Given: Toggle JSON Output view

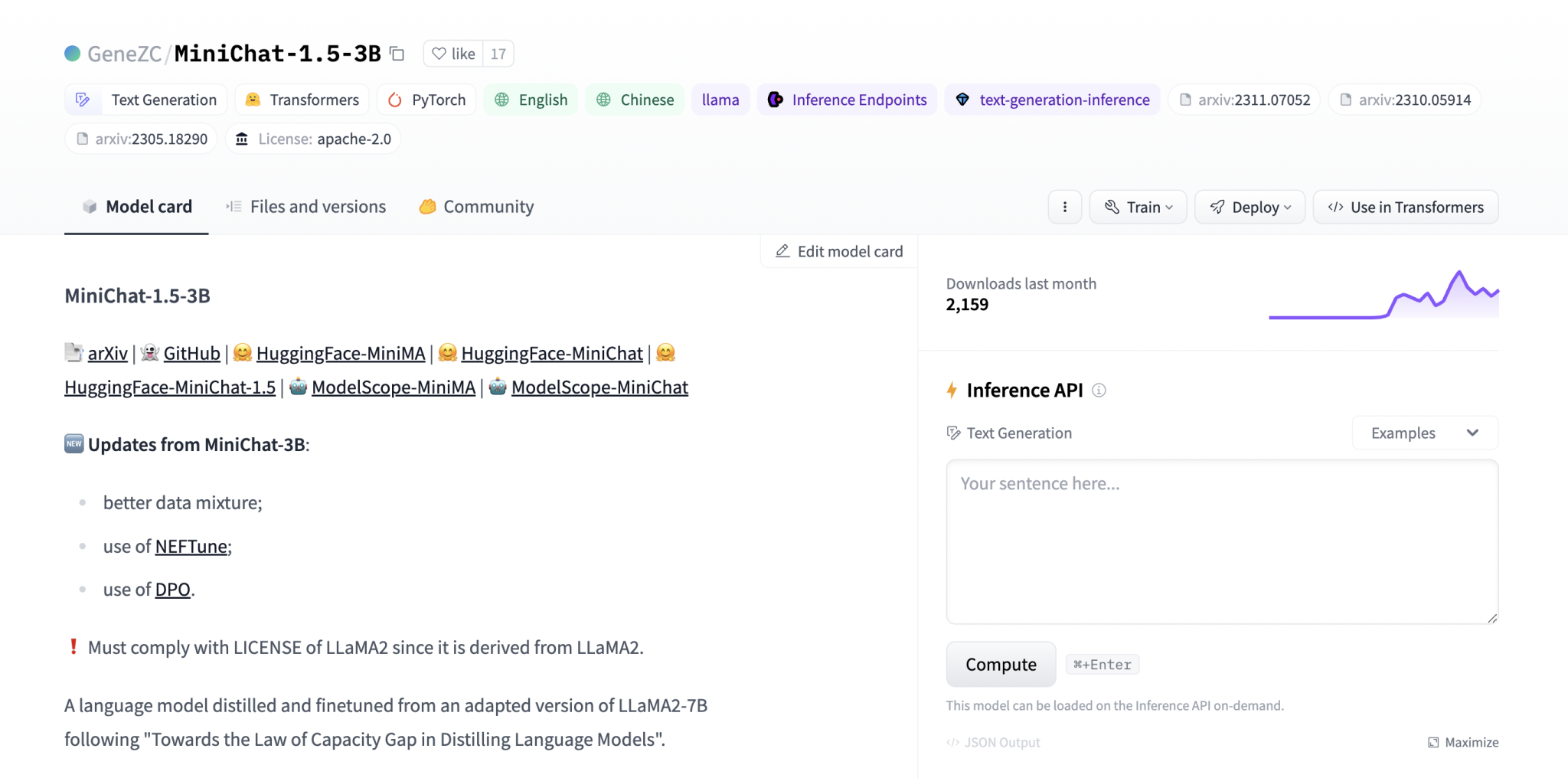Looking at the screenshot, I should coord(993,742).
